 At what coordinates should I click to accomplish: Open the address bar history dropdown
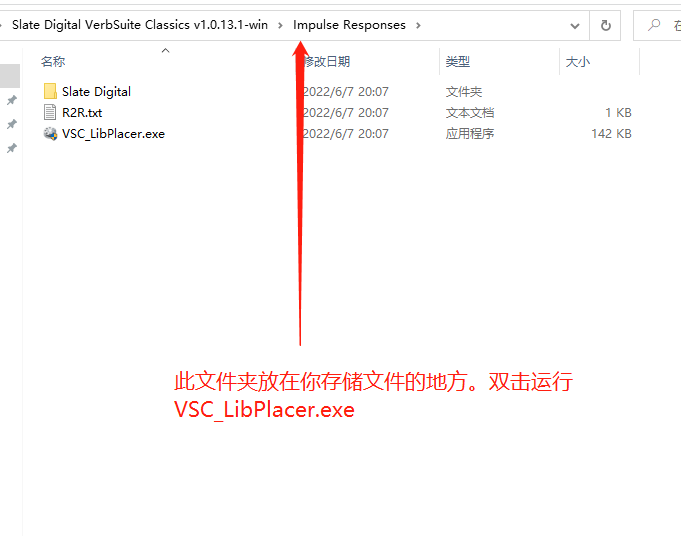pos(575,26)
